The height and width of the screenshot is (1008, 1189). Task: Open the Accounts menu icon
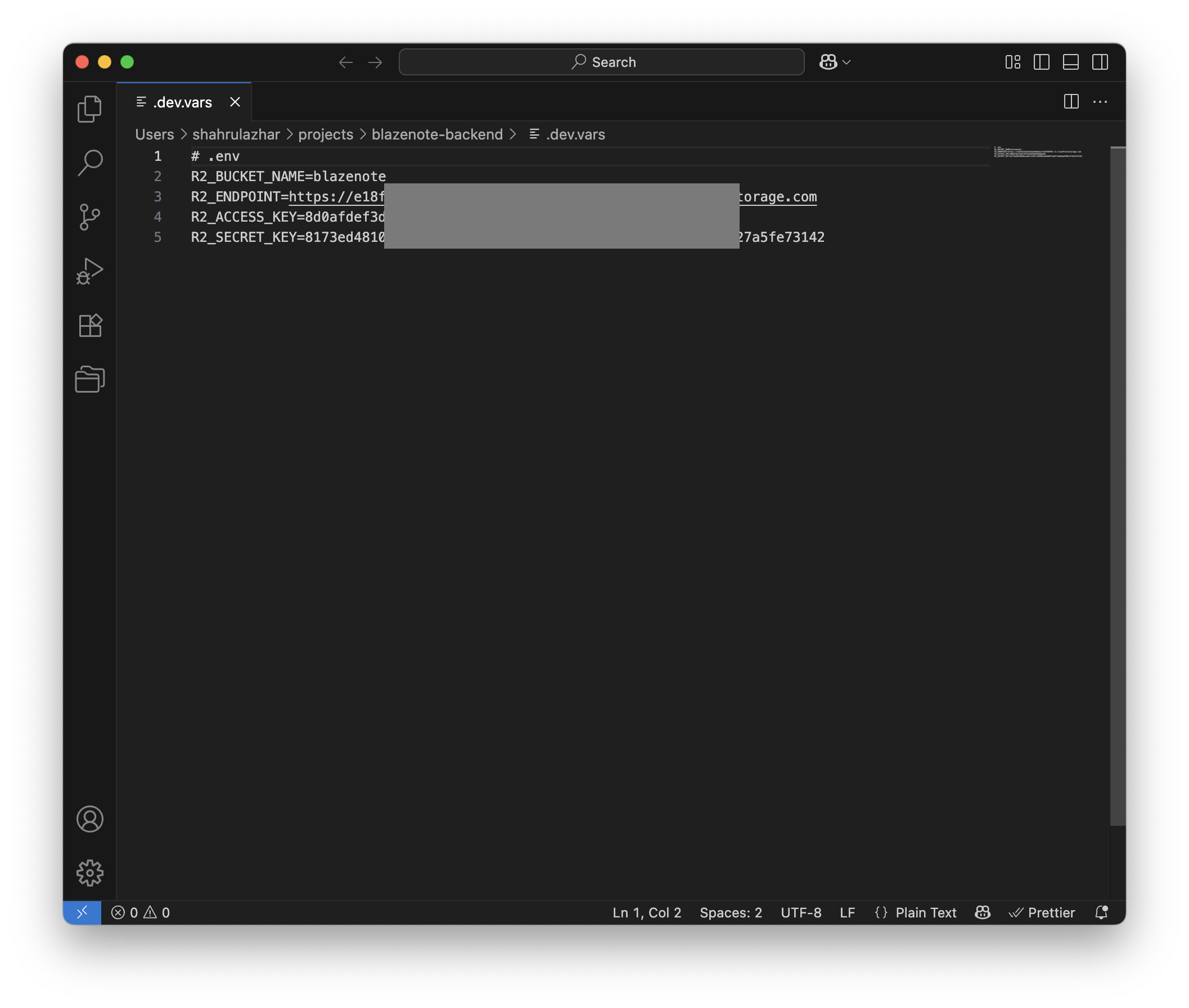point(89,819)
